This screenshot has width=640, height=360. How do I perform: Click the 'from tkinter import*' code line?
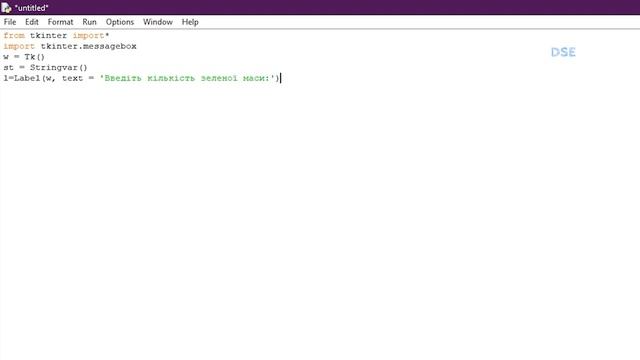click(x=56, y=36)
